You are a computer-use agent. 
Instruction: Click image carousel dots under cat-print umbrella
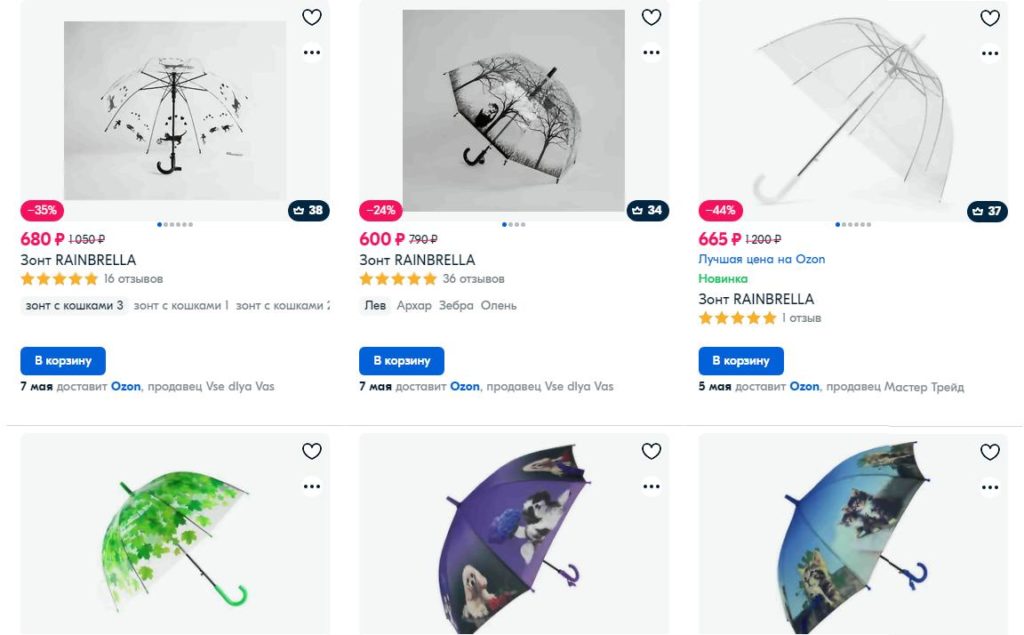coord(175,225)
